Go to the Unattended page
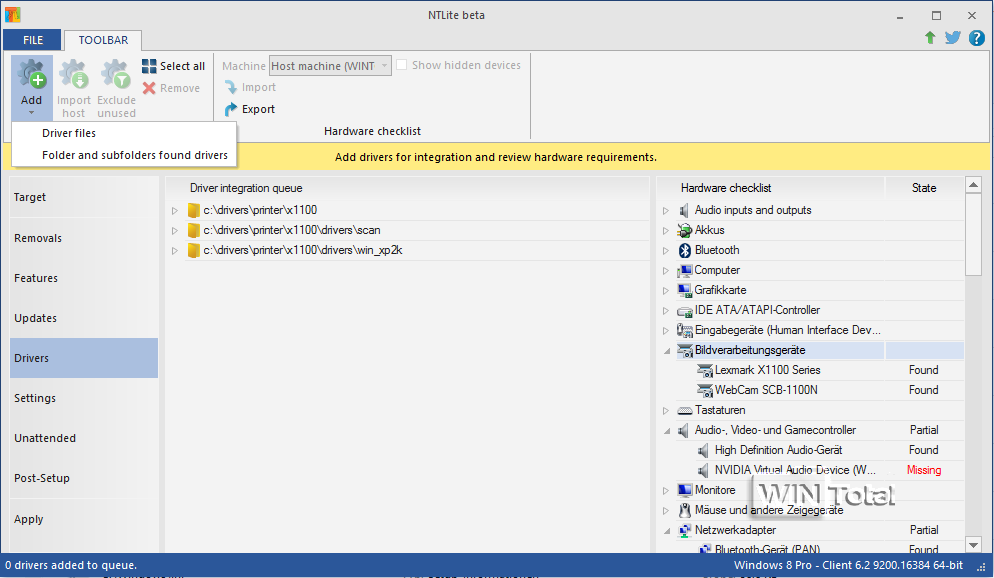This screenshot has height=578, width=994. click(x=45, y=438)
